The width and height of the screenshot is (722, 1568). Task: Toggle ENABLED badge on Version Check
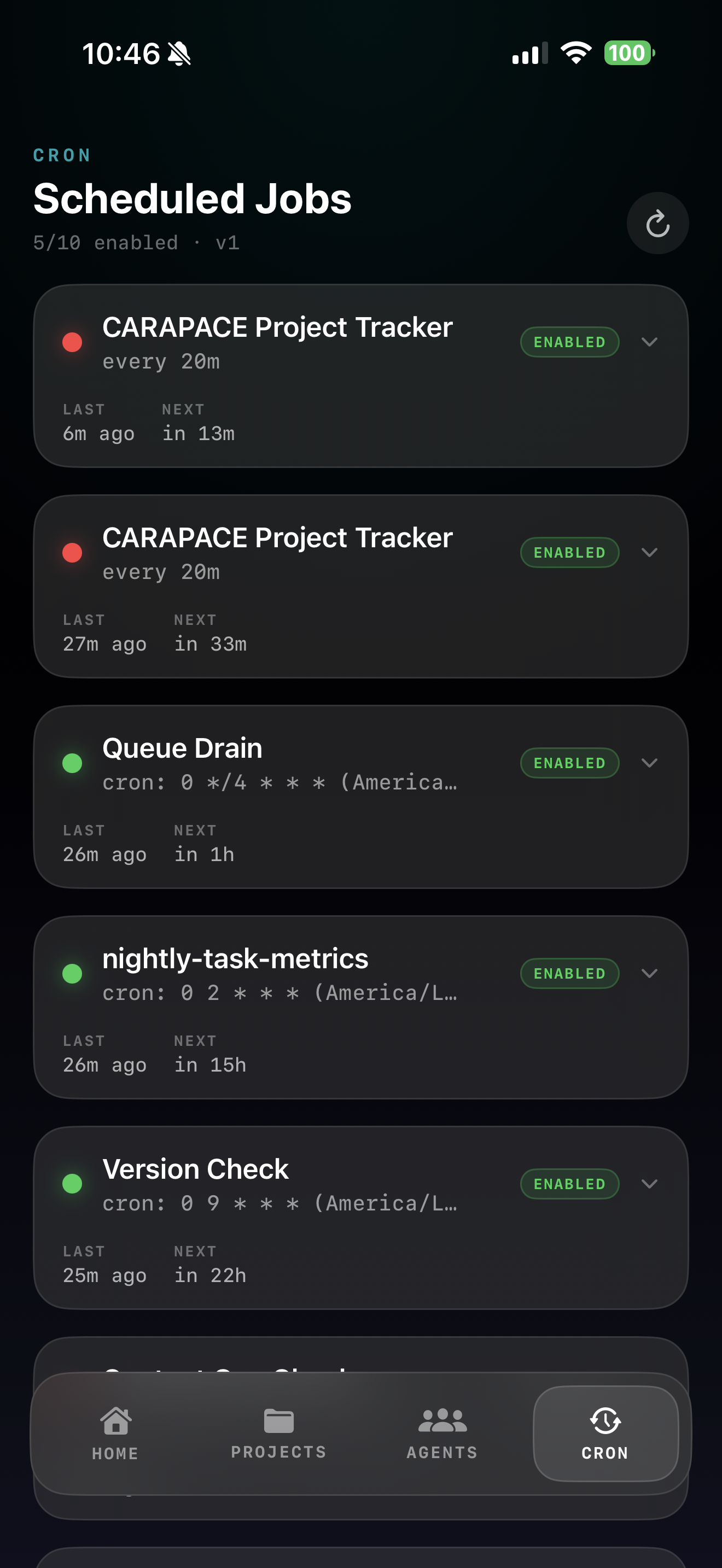[569, 1184]
